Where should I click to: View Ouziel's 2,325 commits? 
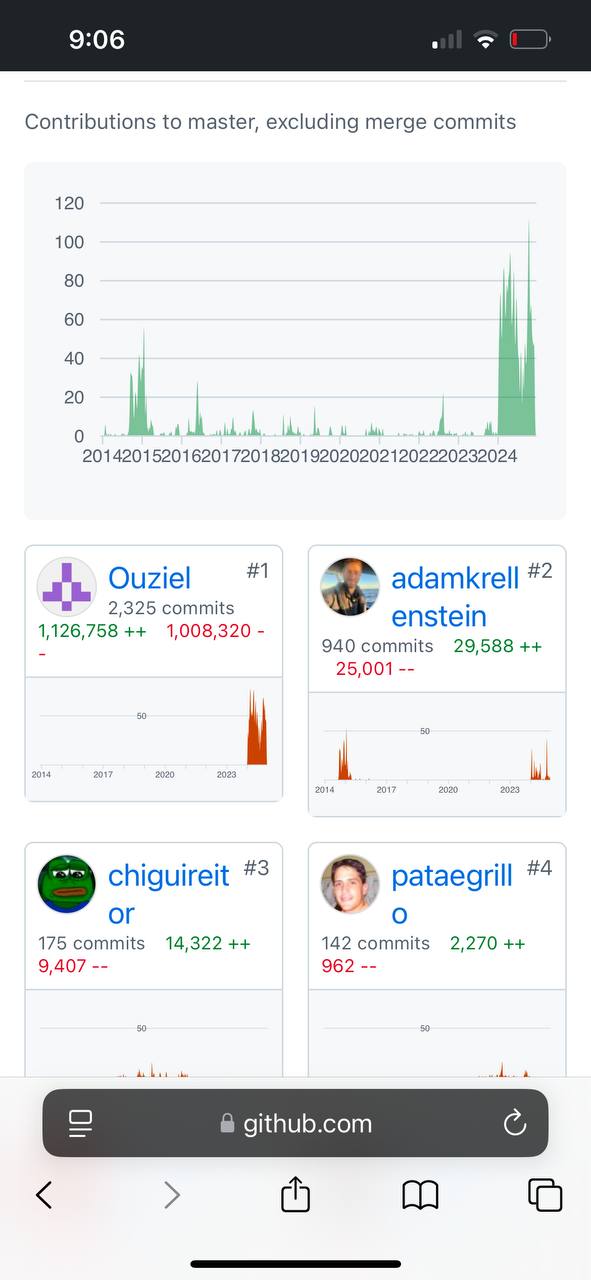(171, 608)
